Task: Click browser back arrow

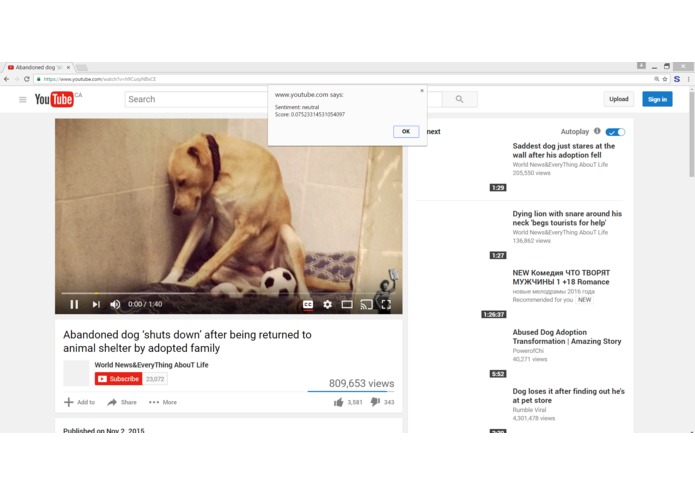Action: click(x=6, y=79)
